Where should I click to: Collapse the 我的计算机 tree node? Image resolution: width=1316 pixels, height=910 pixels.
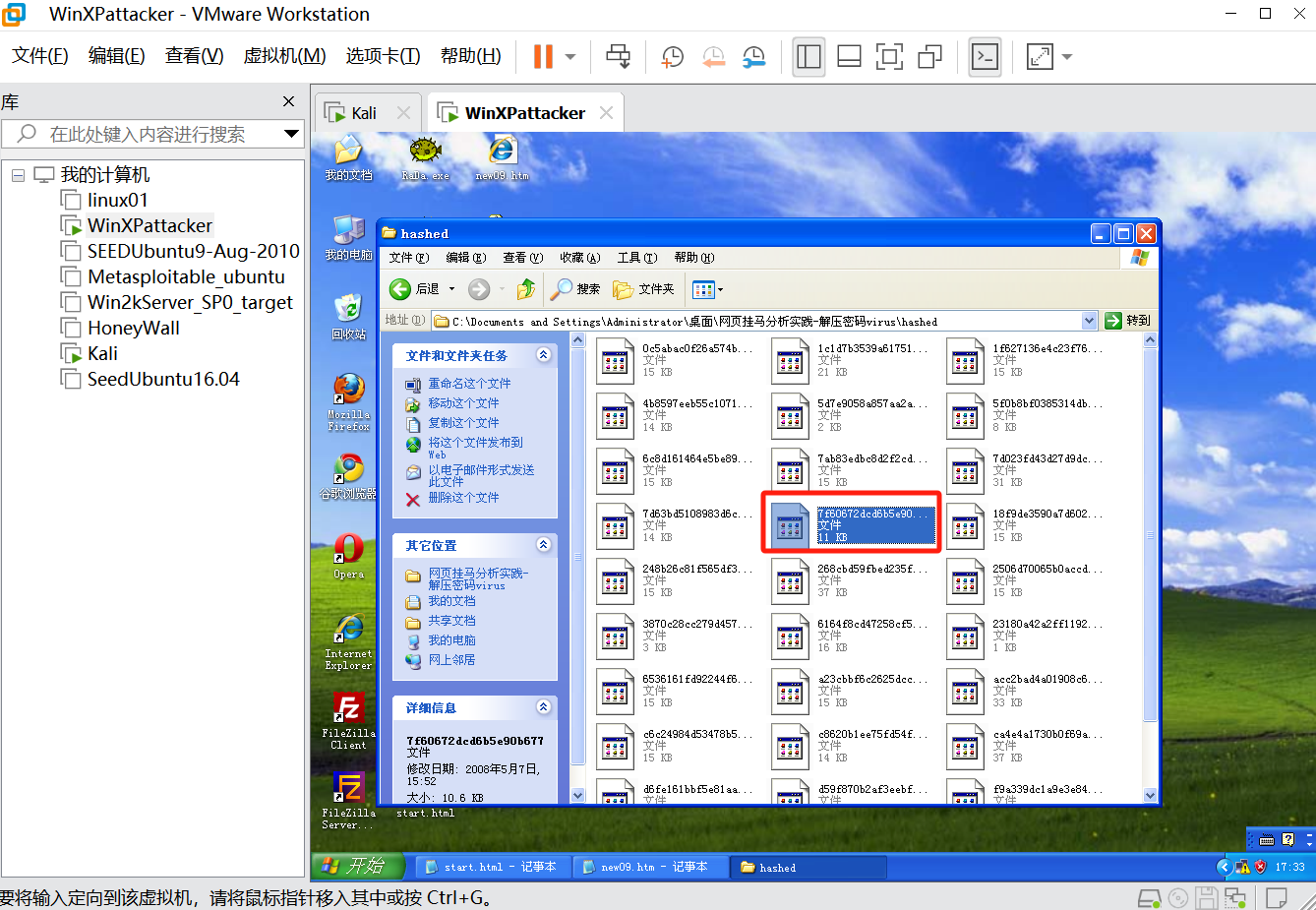click(x=18, y=175)
